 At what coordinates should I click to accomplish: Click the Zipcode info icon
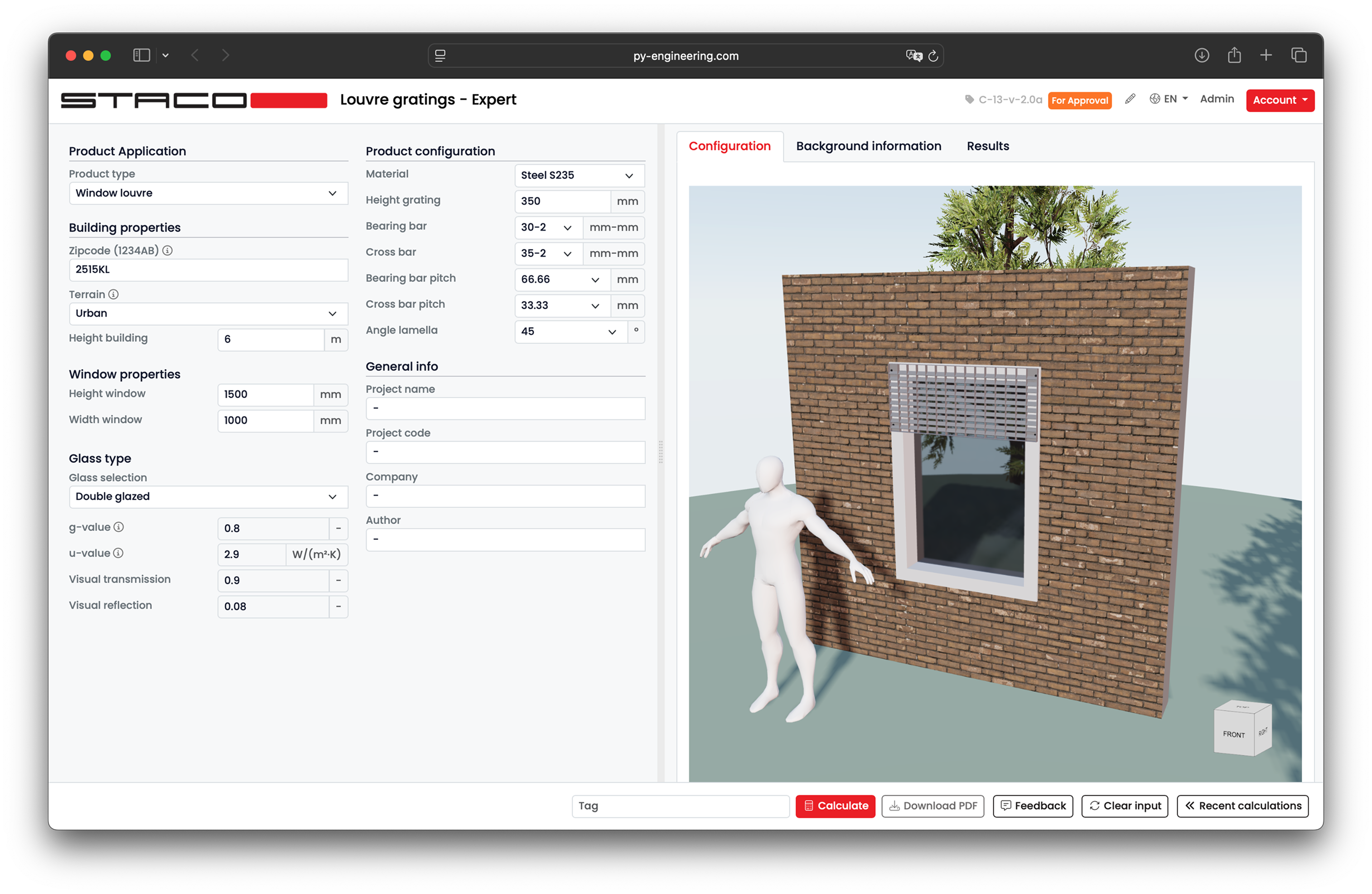tap(167, 250)
